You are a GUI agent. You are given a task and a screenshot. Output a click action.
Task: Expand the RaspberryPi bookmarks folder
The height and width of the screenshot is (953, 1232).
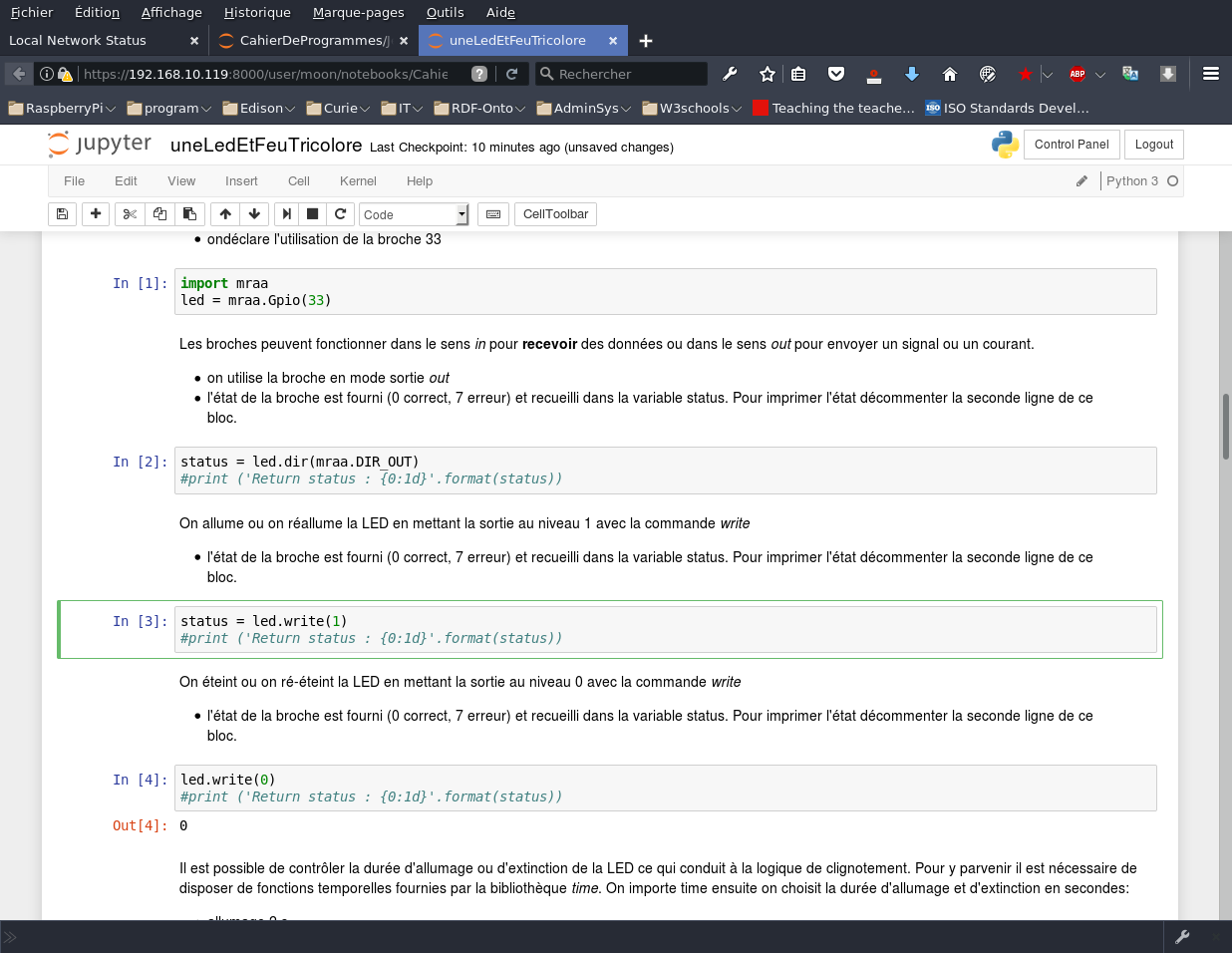(x=62, y=108)
